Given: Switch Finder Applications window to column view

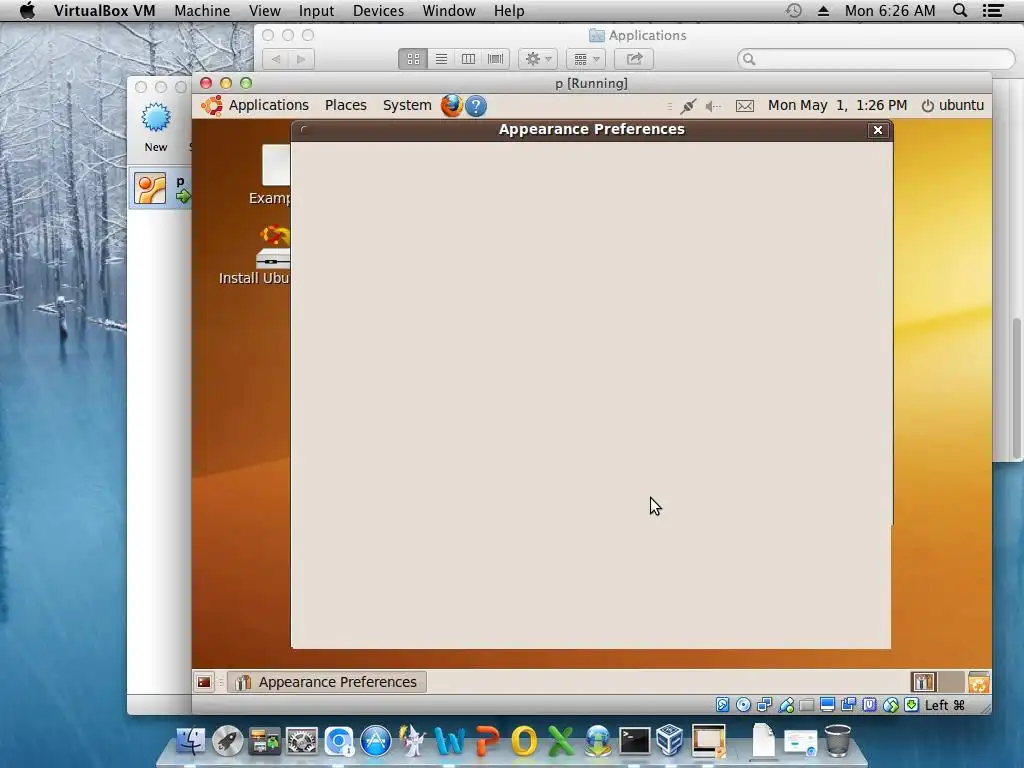Looking at the screenshot, I should tap(468, 59).
